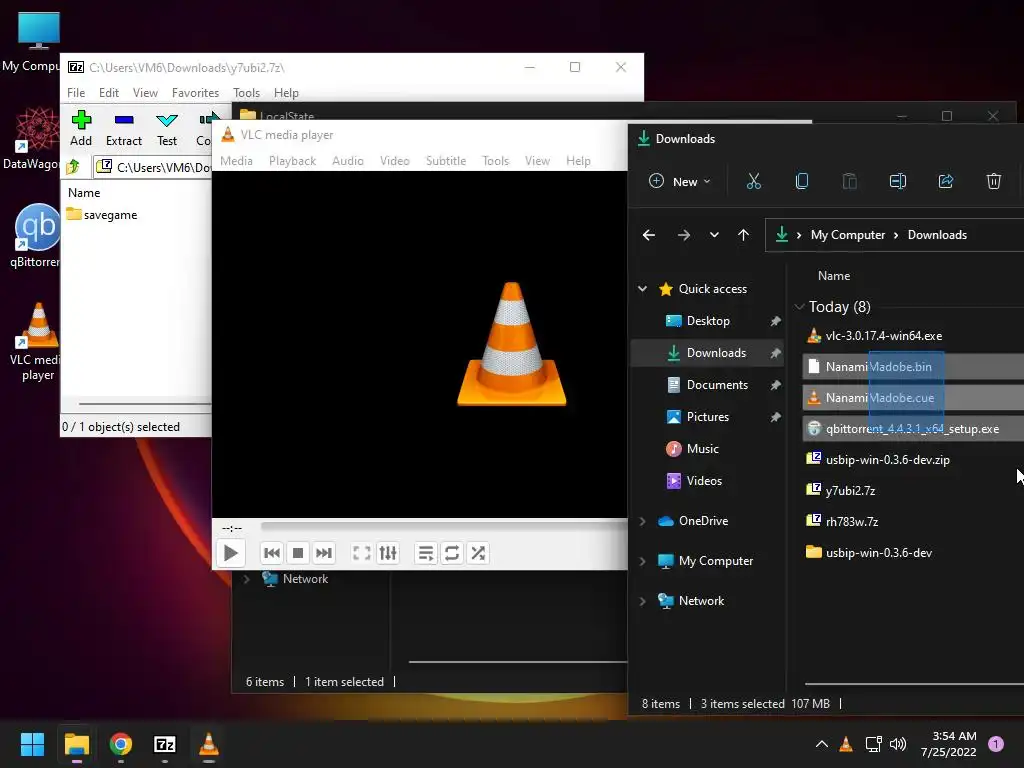This screenshot has width=1024, height=768.
Task: Collapse the Today (8) file group
Action: point(799,306)
